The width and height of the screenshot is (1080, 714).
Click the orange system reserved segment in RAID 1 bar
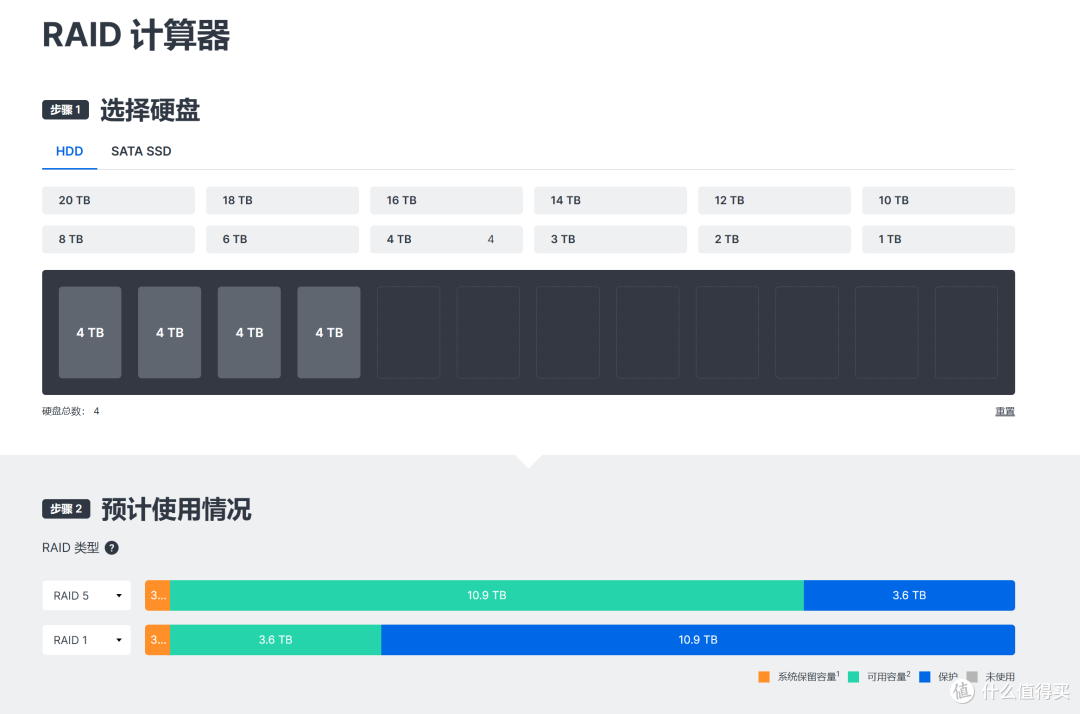(158, 640)
